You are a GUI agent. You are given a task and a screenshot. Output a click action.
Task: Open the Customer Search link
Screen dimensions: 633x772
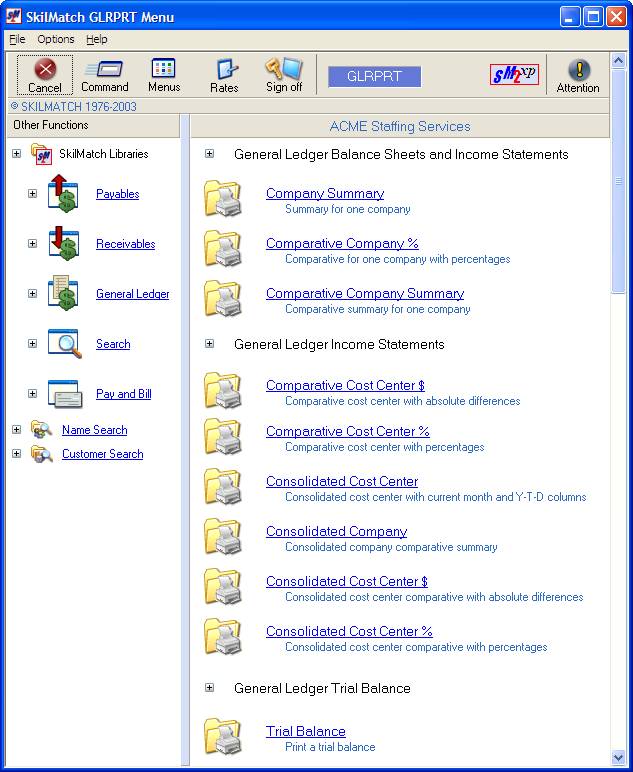coord(102,454)
